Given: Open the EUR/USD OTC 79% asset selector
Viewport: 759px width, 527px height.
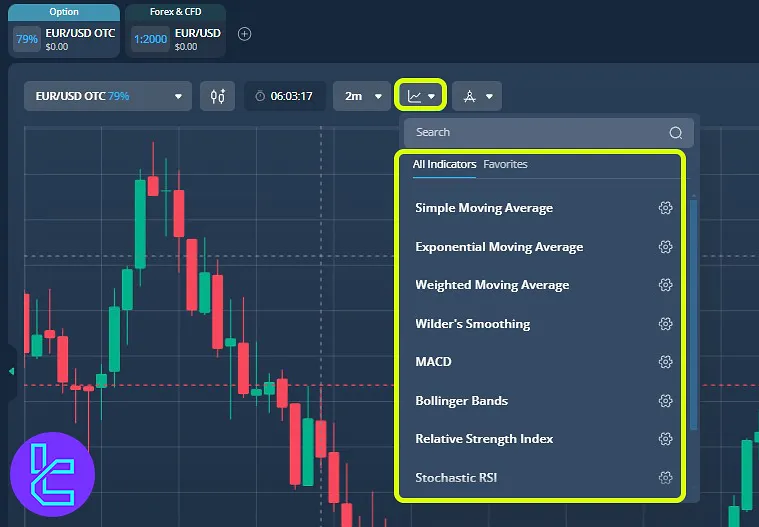Looking at the screenshot, I should point(108,96).
